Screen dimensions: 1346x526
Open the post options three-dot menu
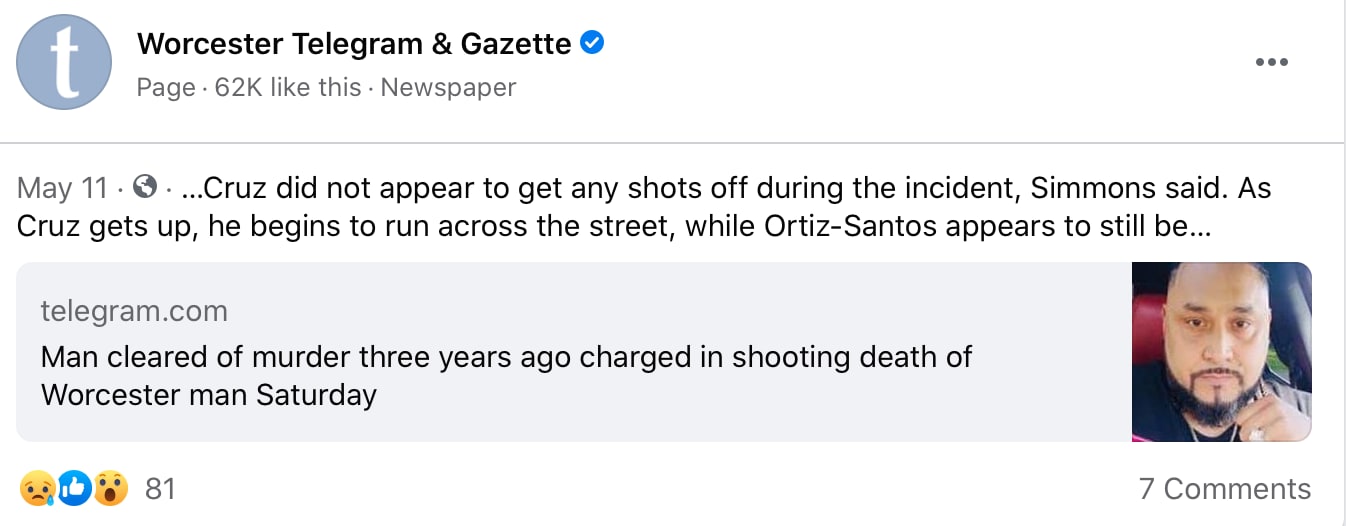[x=1271, y=62]
